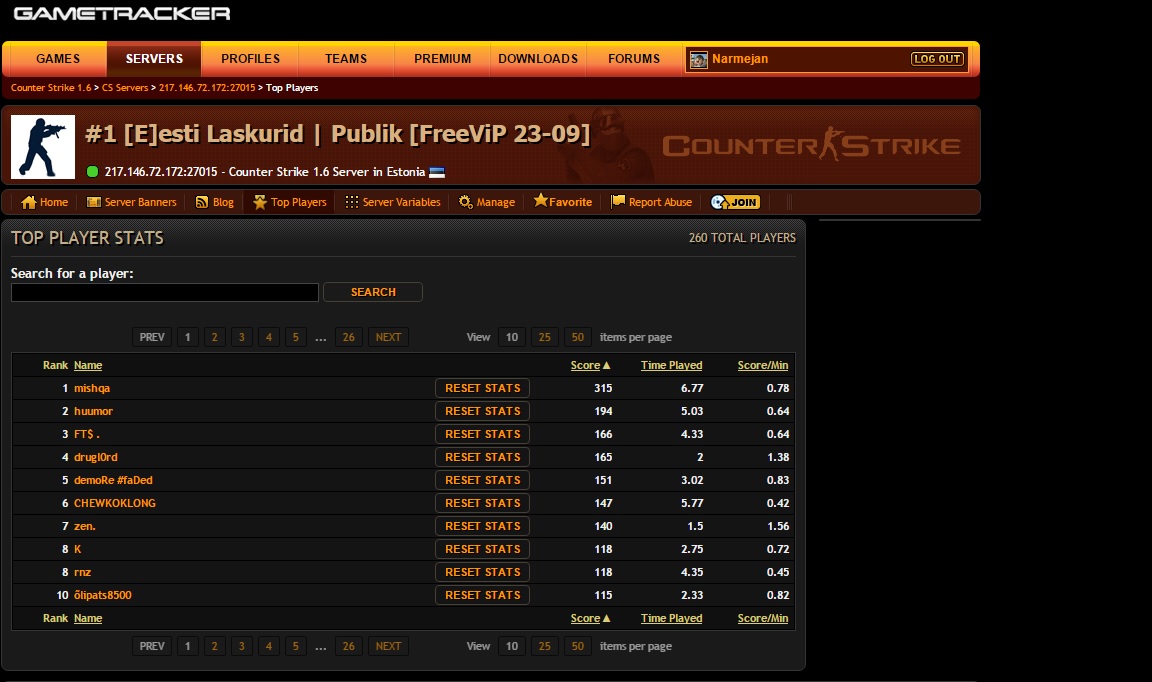Click the Top Players star icon
Viewport: 1152px width, 682px height.
(259, 202)
